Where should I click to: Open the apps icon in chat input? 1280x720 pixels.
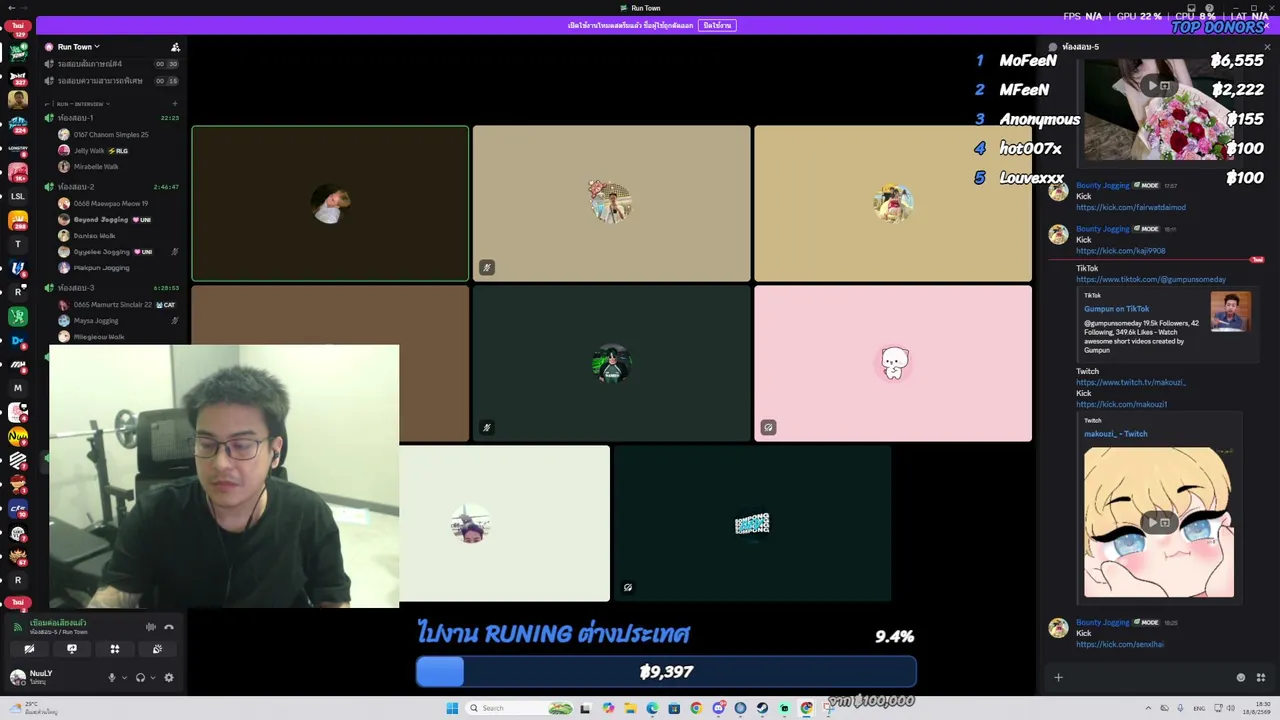[1260, 677]
